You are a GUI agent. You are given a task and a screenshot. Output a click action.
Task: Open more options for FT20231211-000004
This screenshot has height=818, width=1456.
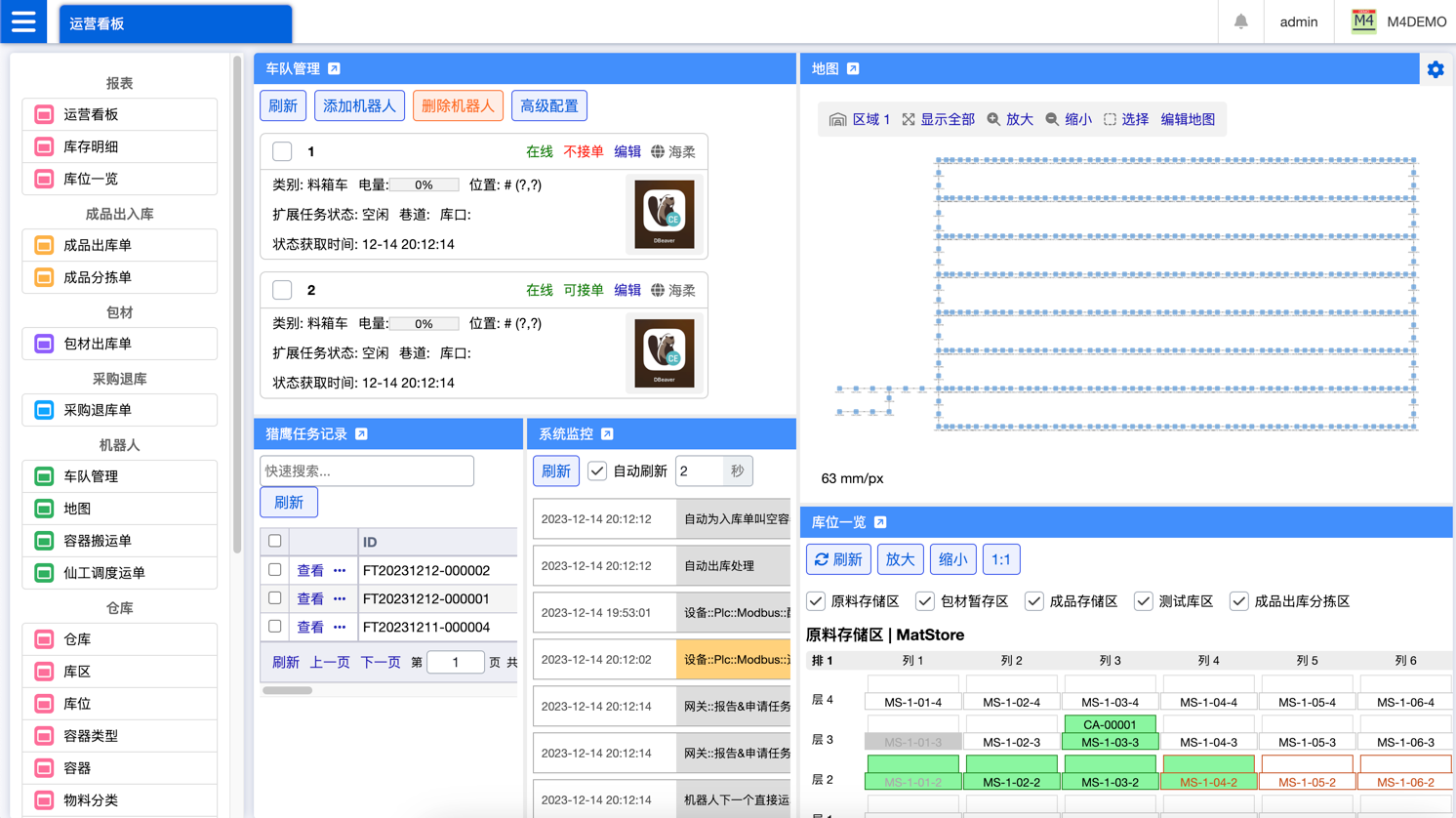340,627
